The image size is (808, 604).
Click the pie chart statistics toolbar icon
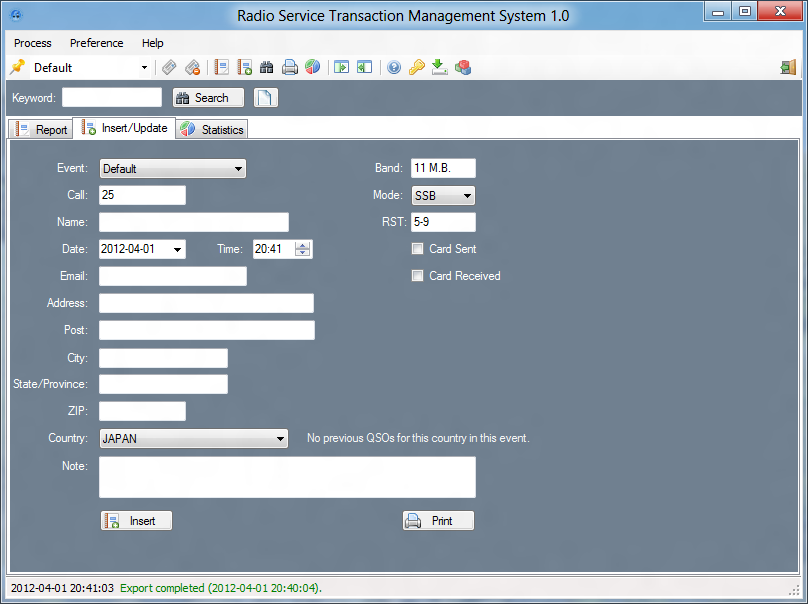coord(312,68)
